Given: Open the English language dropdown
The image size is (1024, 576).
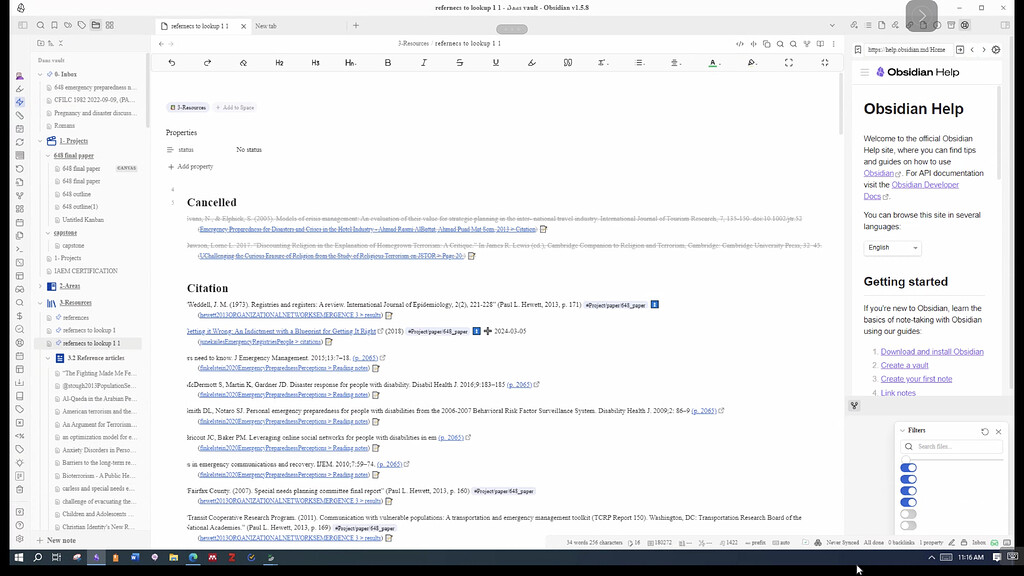Looking at the screenshot, I should 891,247.
